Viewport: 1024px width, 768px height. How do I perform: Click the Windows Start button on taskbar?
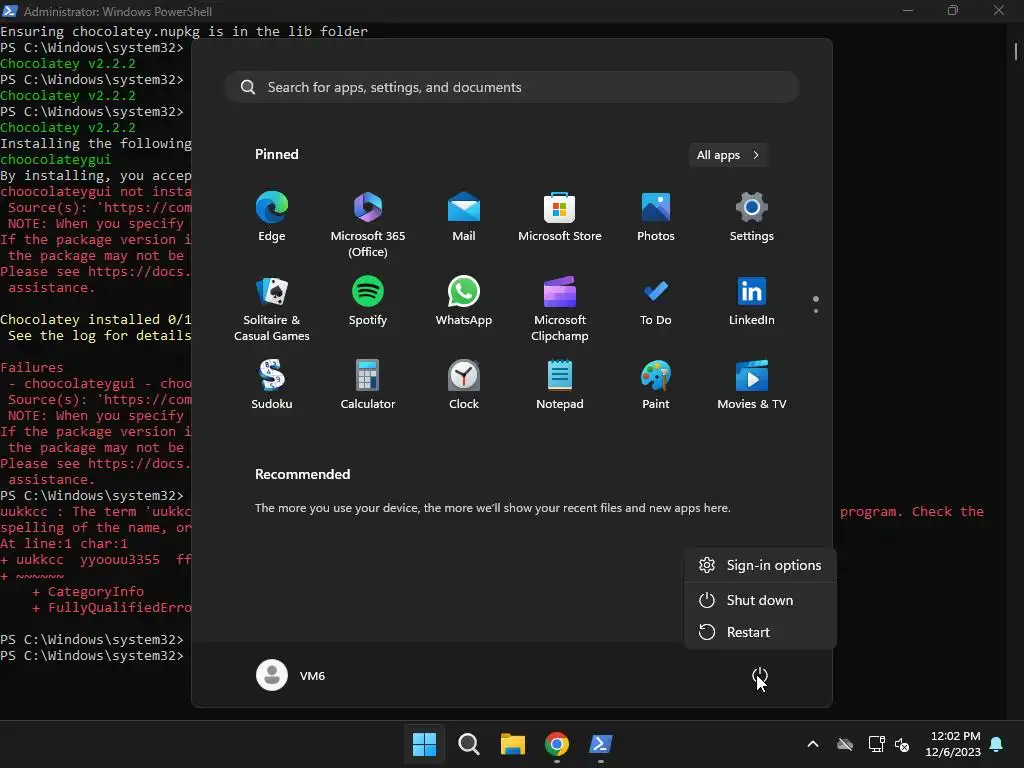(424, 744)
